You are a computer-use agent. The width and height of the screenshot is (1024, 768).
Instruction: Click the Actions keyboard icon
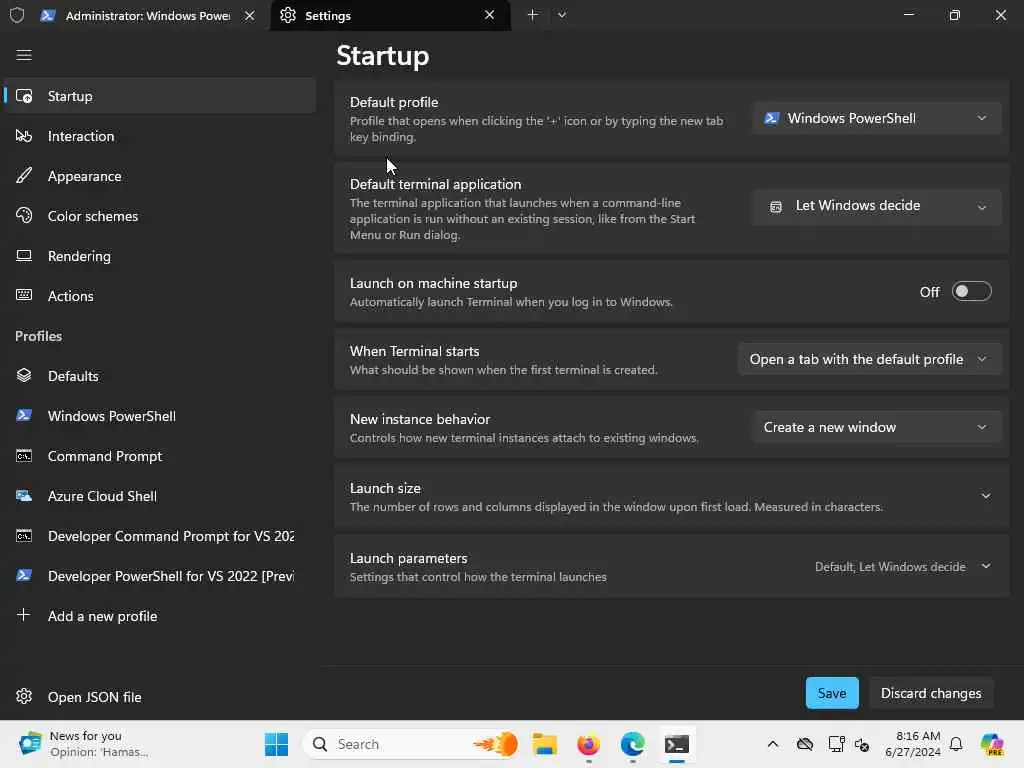(24, 296)
